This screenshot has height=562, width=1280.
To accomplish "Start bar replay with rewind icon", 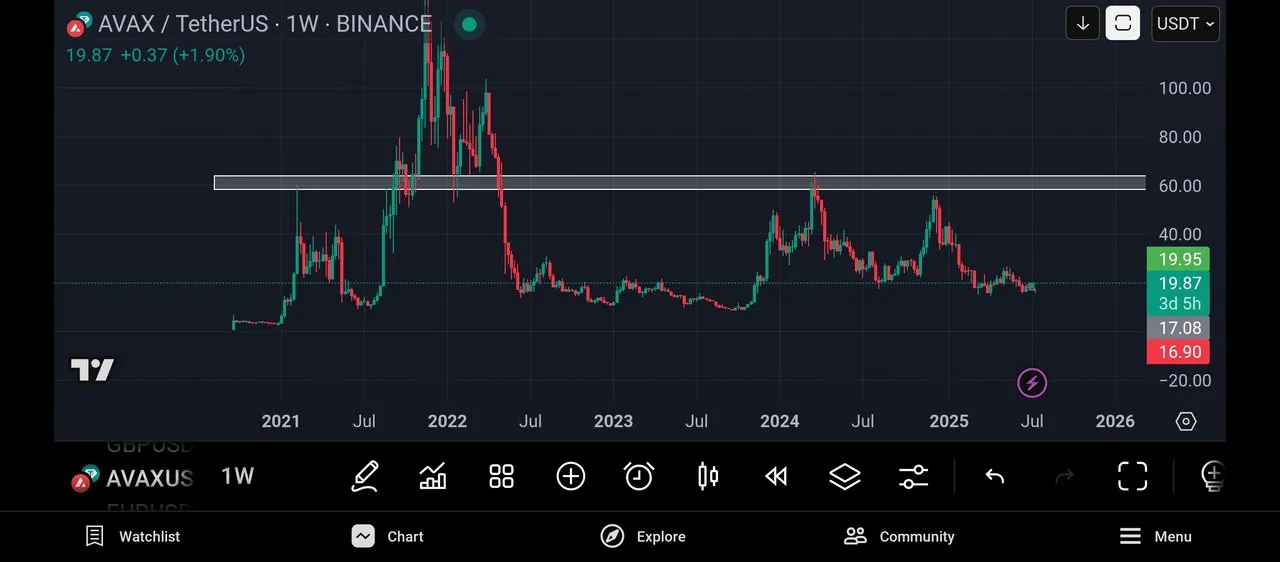I will click(776, 476).
